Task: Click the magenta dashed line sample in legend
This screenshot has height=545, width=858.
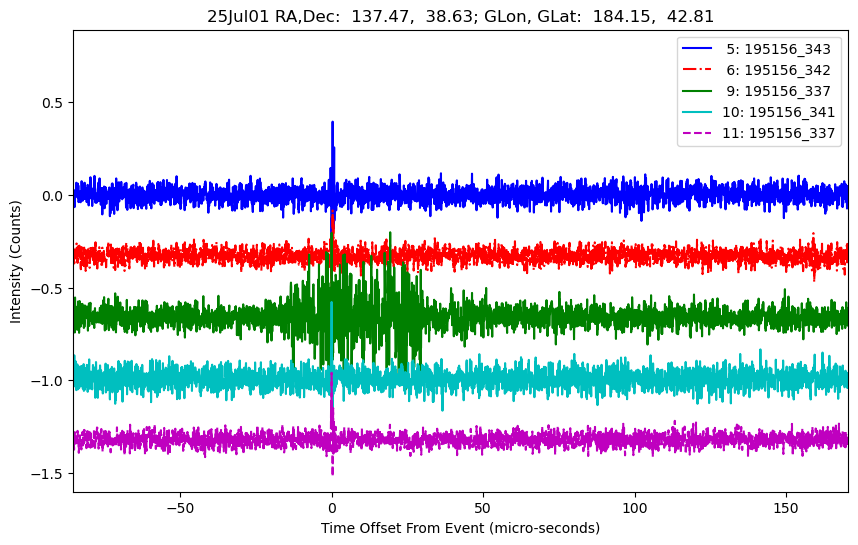Action: pyautogui.click(x=697, y=132)
